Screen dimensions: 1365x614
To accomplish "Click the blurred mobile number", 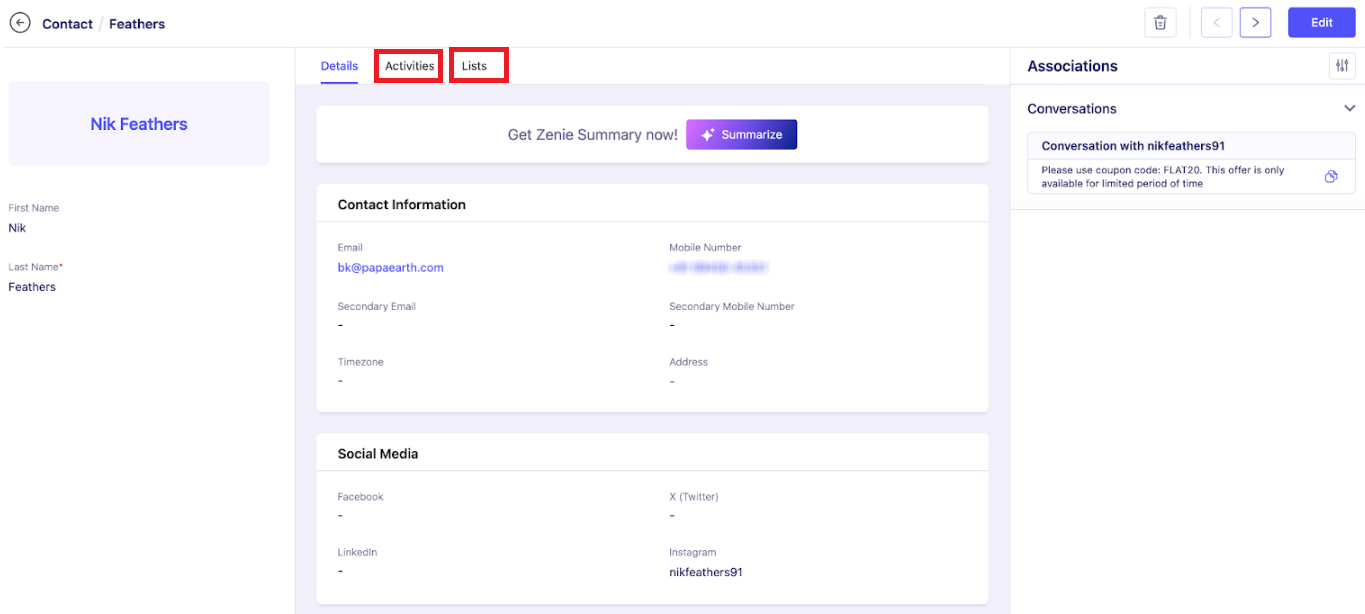I will pos(718,268).
